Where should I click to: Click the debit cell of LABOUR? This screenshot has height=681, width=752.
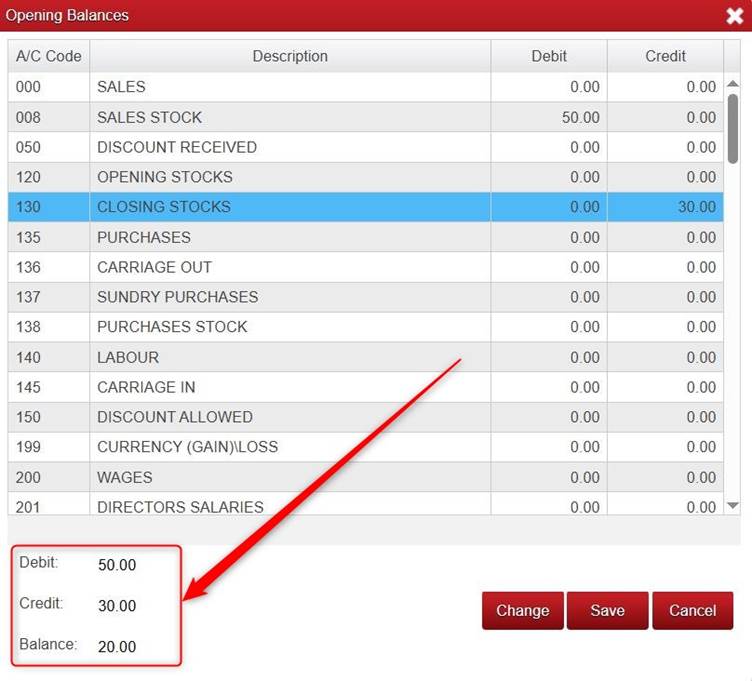pyautogui.click(x=549, y=357)
